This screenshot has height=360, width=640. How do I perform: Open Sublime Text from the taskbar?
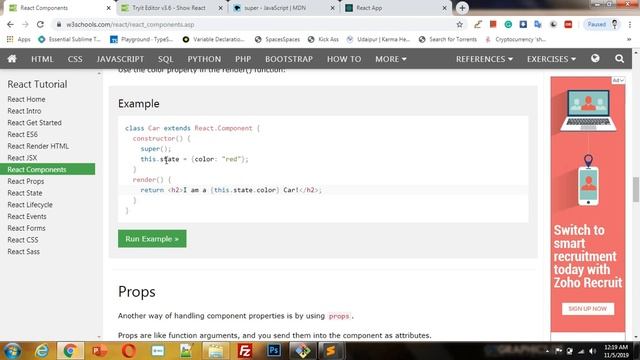pyautogui.click(x=331, y=351)
